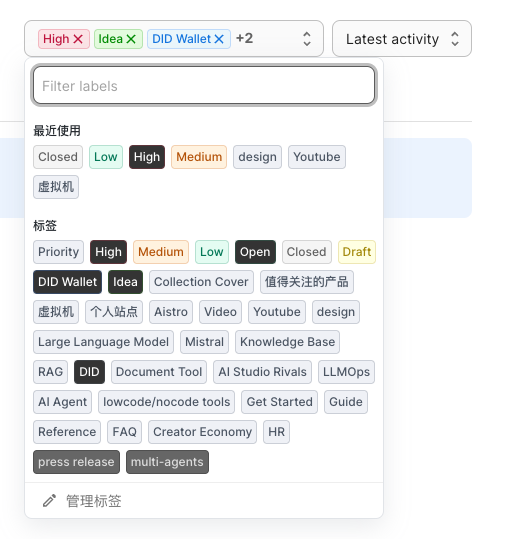
Task: Pick the Closed label in recently used
Action: click(58, 157)
